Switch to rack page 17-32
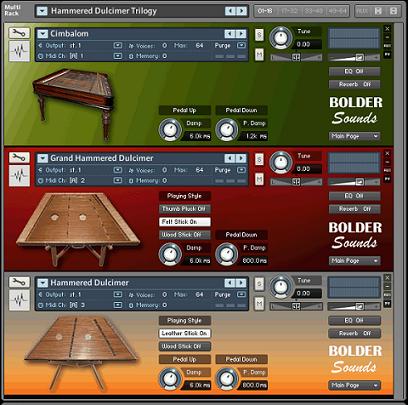Image resolution: width=408 pixels, height=405 pixels. pos(289,11)
